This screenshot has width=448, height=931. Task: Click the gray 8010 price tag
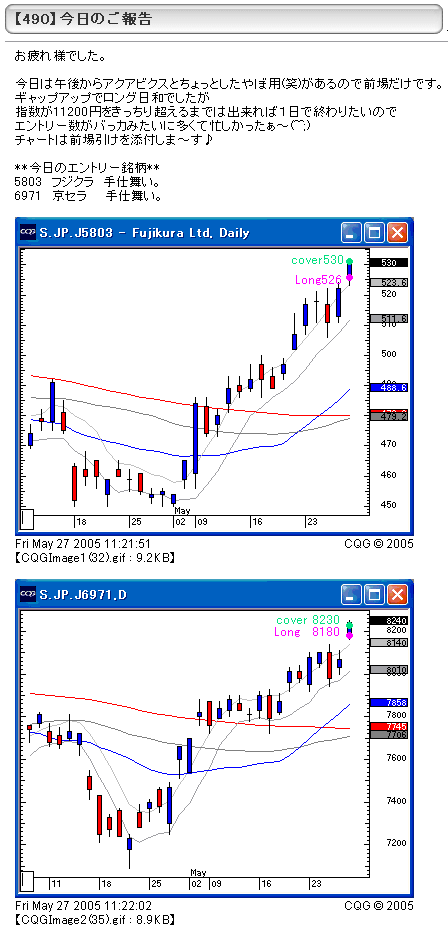[389, 670]
